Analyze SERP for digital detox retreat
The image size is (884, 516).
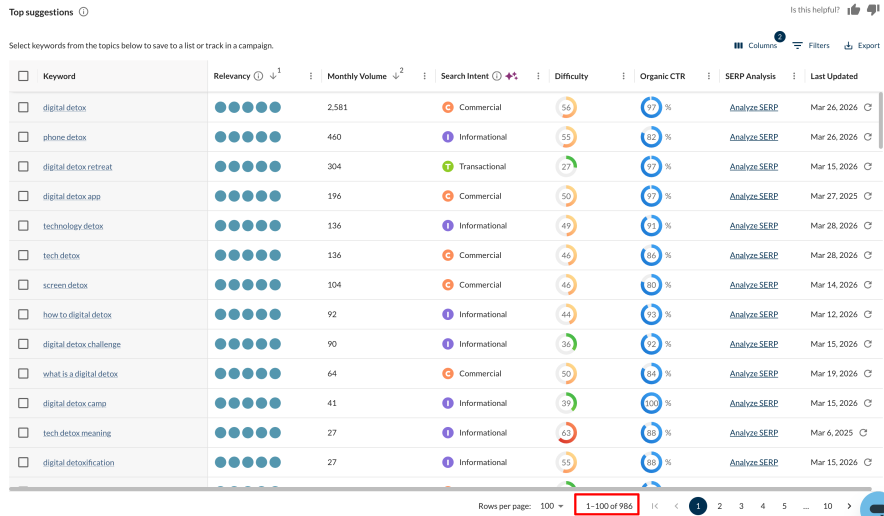pyautogui.click(x=754, y=166)
